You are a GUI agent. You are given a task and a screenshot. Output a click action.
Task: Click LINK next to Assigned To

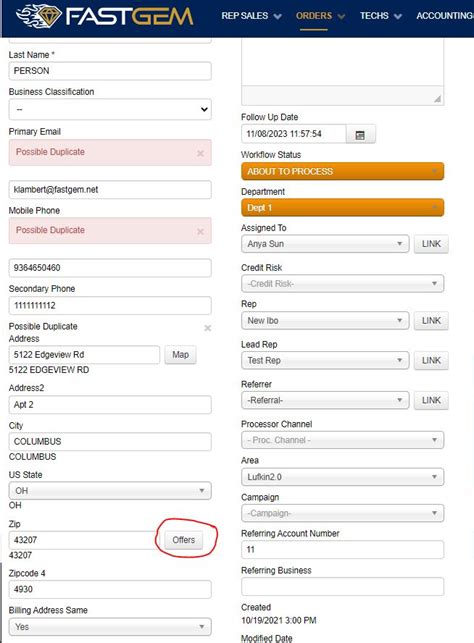431,244
